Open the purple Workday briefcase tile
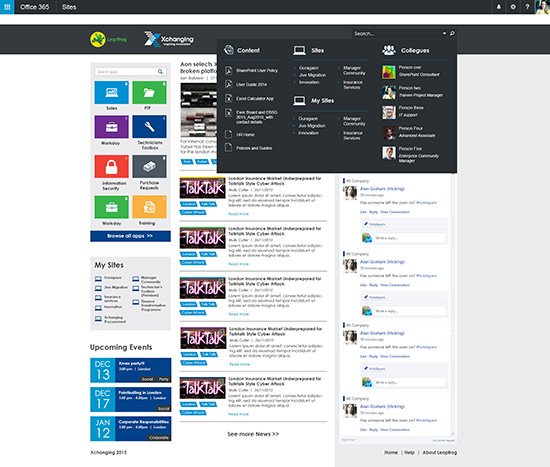The width and height of the screenshot is (550, 467). coord(112,127)
